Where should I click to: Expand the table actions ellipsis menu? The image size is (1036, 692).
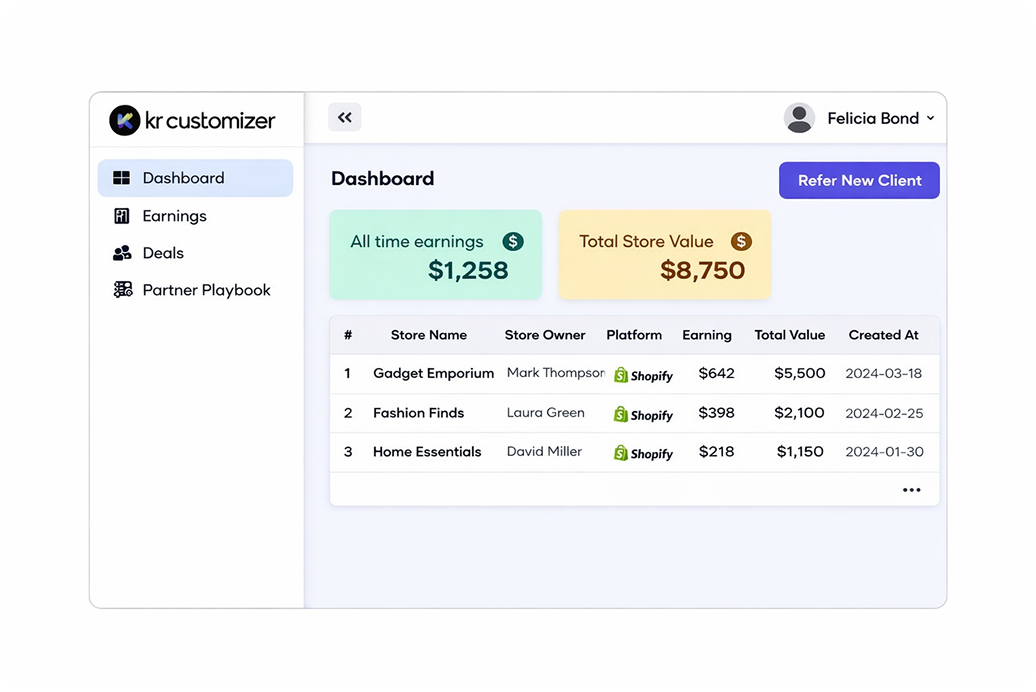911,489
